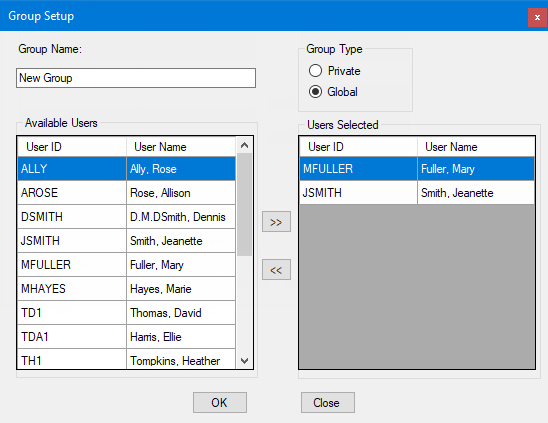Select TD1 Thomas, David row

point(127,313)
